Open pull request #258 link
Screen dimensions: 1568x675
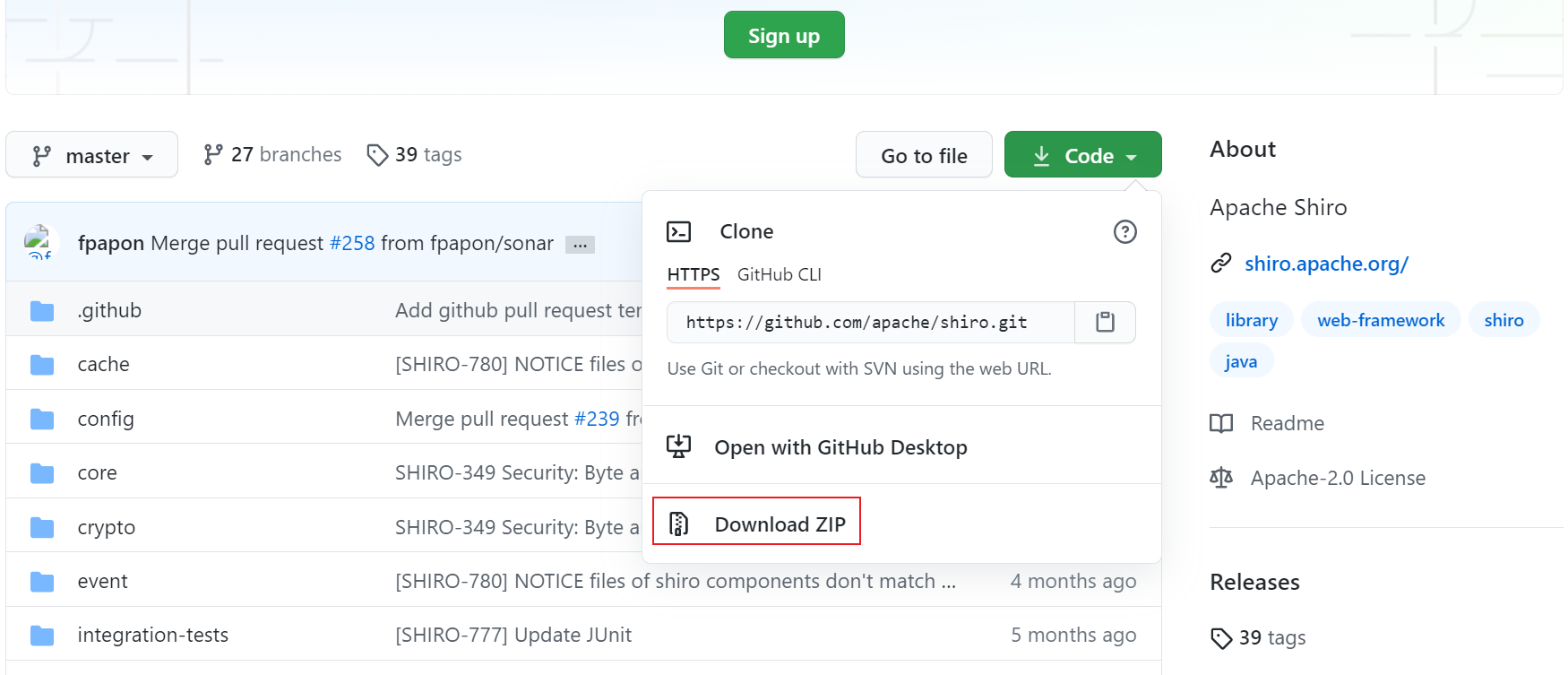pyautogui.click(x=352, y=243)
